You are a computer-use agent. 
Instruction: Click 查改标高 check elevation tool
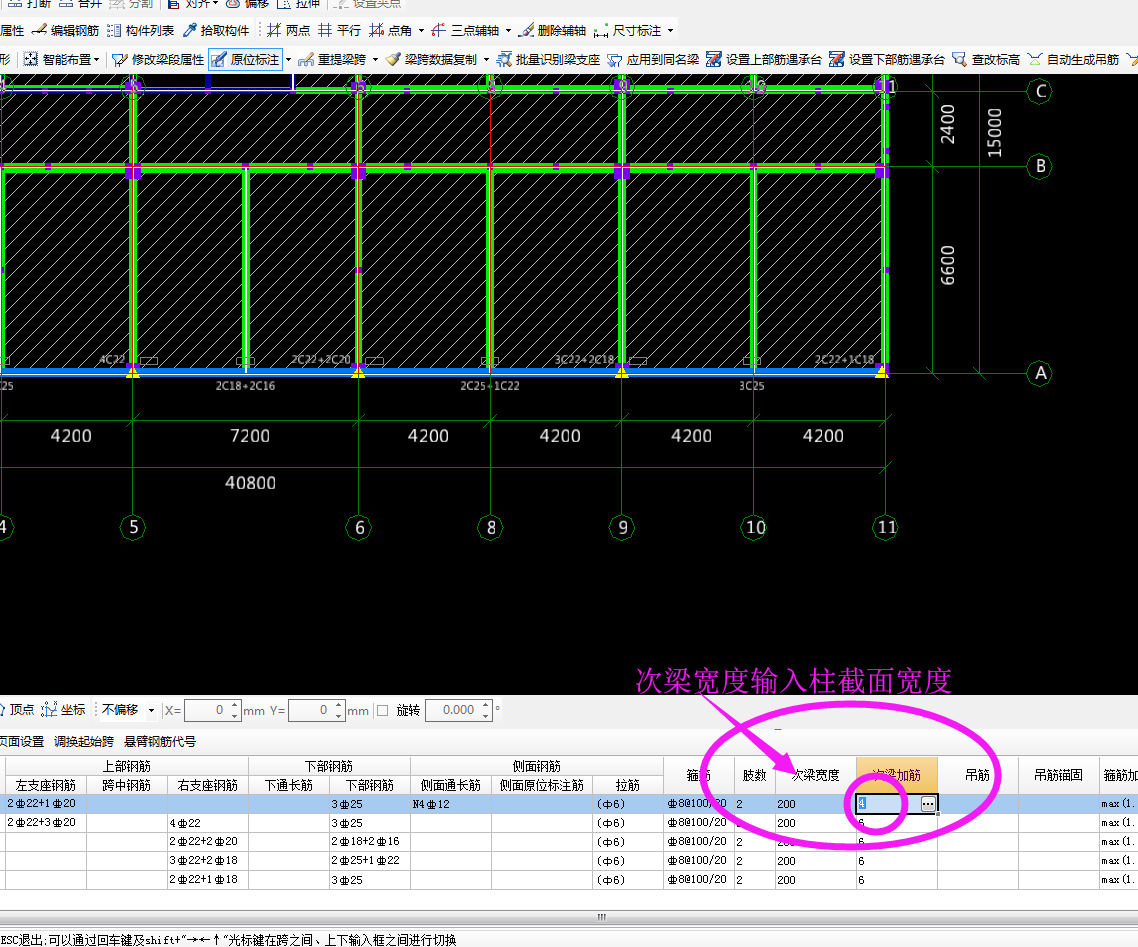point(986,60)
